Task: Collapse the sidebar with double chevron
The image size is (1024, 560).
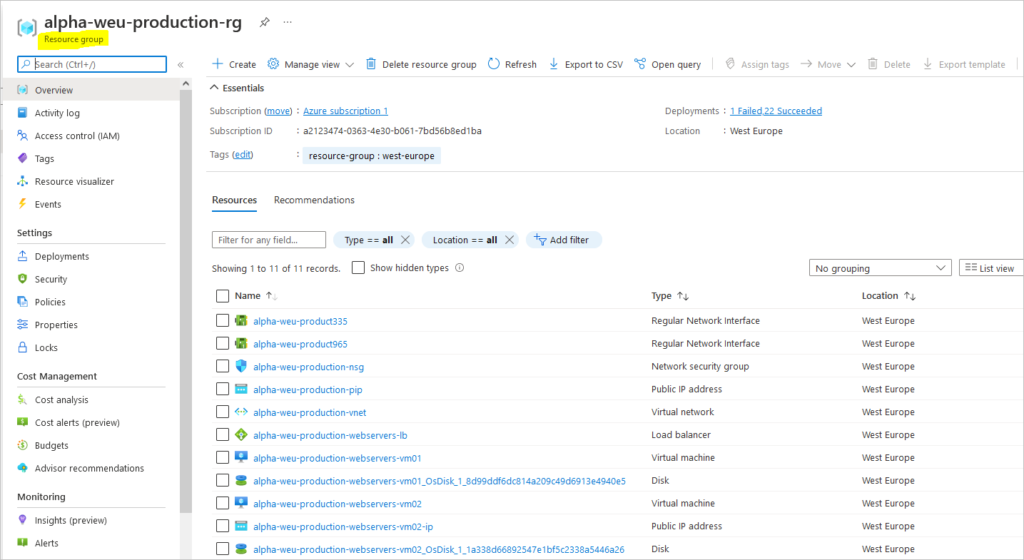Action: (x=181, y=65)
